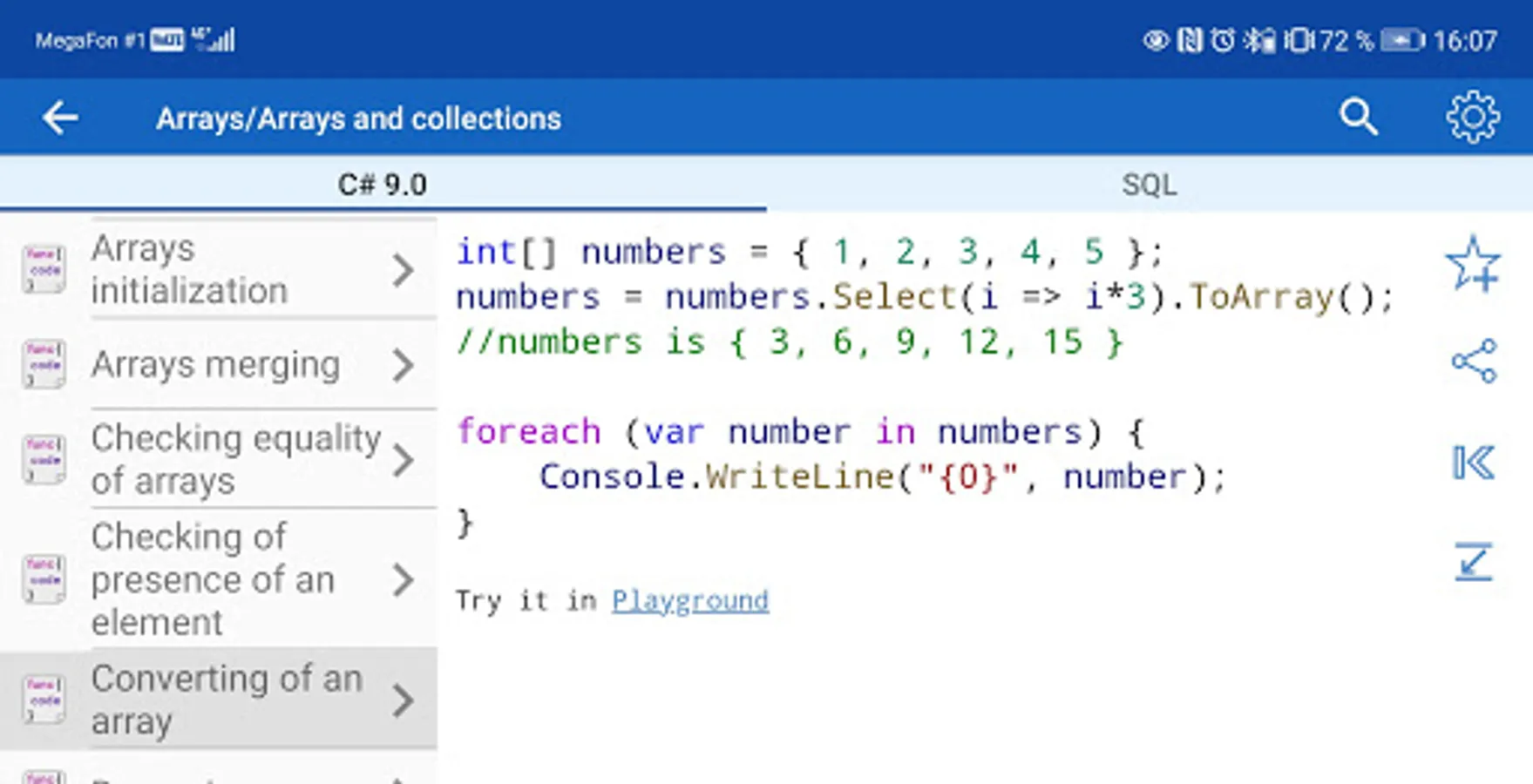Expand Checking equality of arrays chevron

[x=403, y=460]
